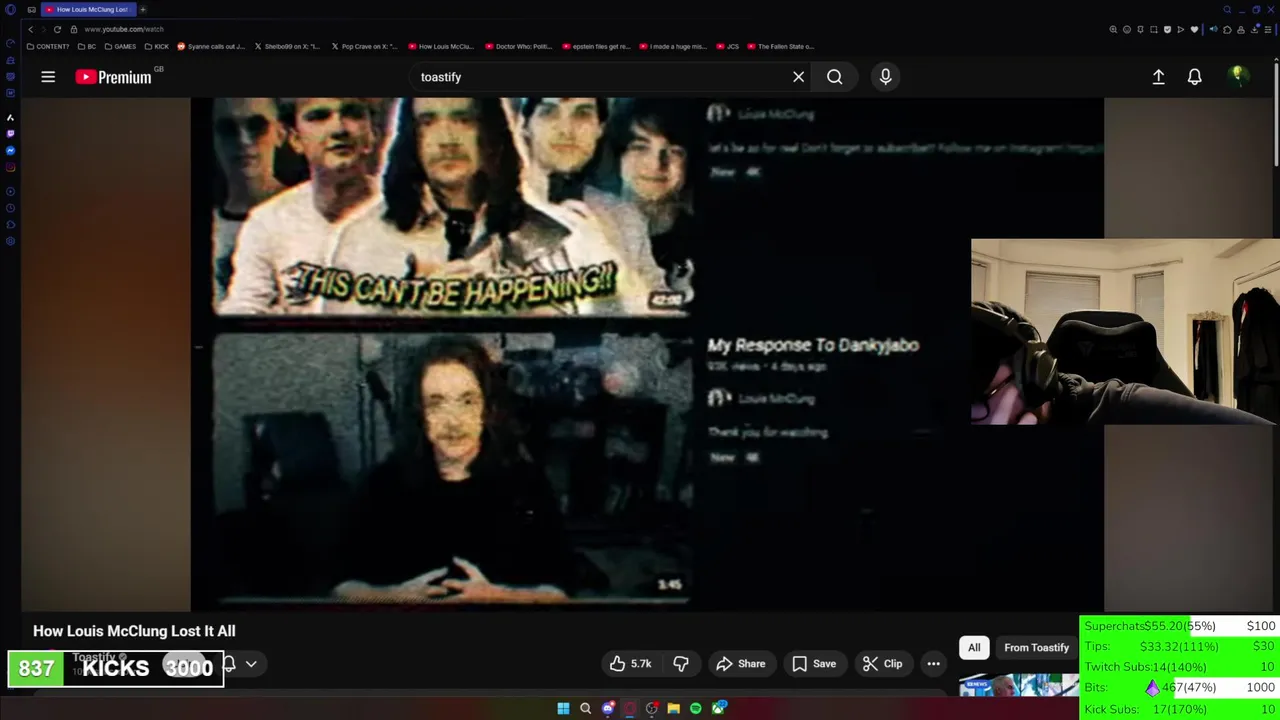Create a Clip of the video
This screenshot has height=720, width=1280.
tap(882, 664)
